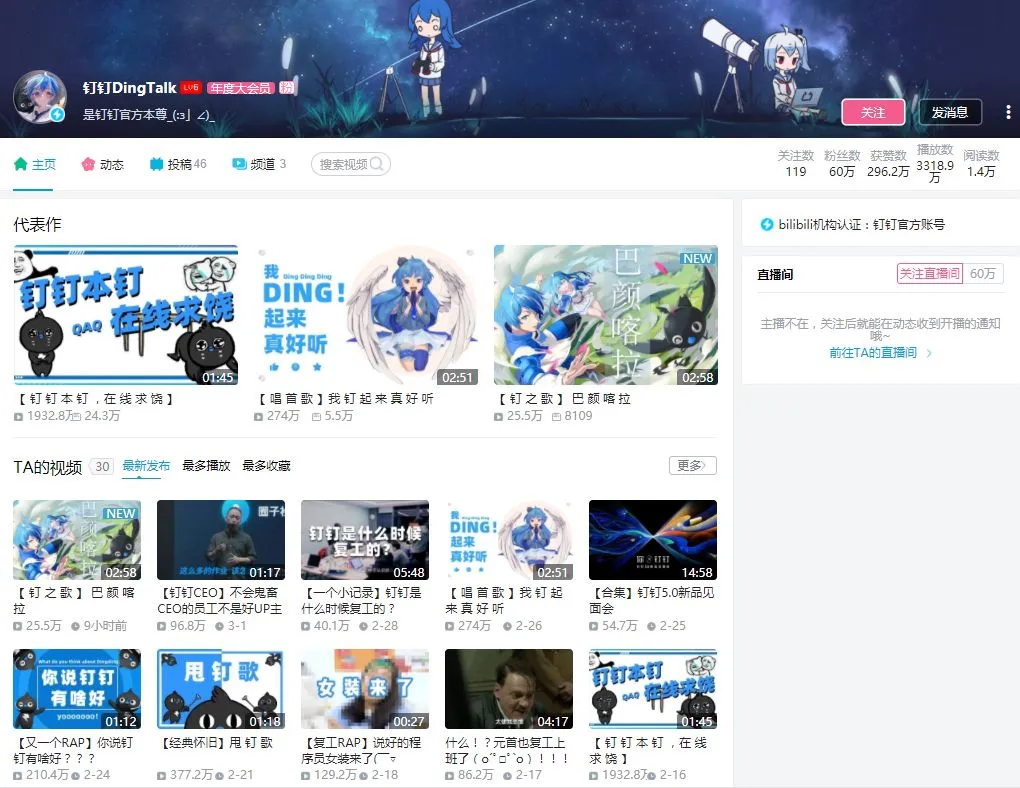Screen dimensions: 1020x788
Task: Click the 粉丝数 60万 fan count
Action: 842,165
